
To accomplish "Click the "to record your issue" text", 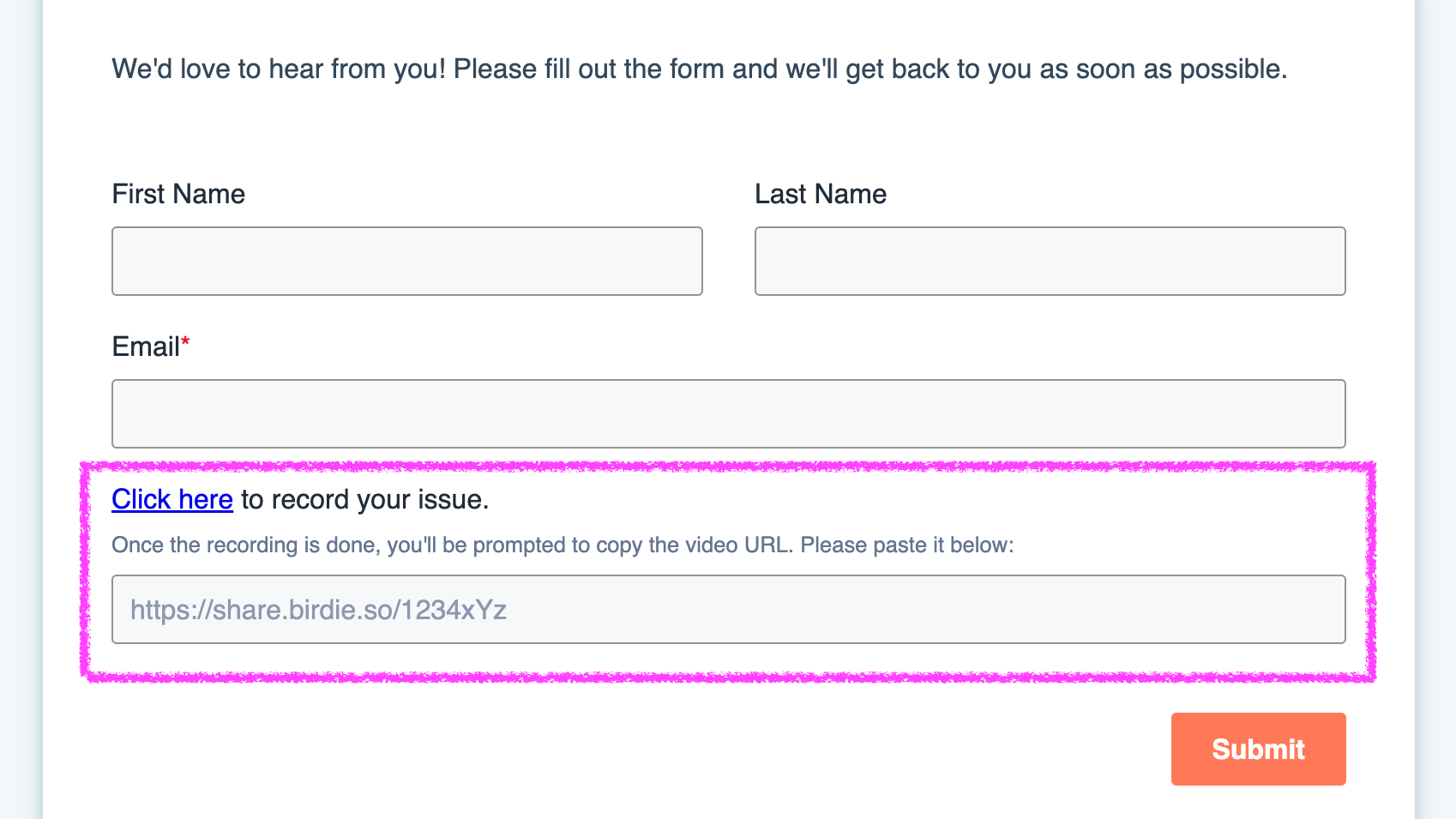I will (364, 499).
